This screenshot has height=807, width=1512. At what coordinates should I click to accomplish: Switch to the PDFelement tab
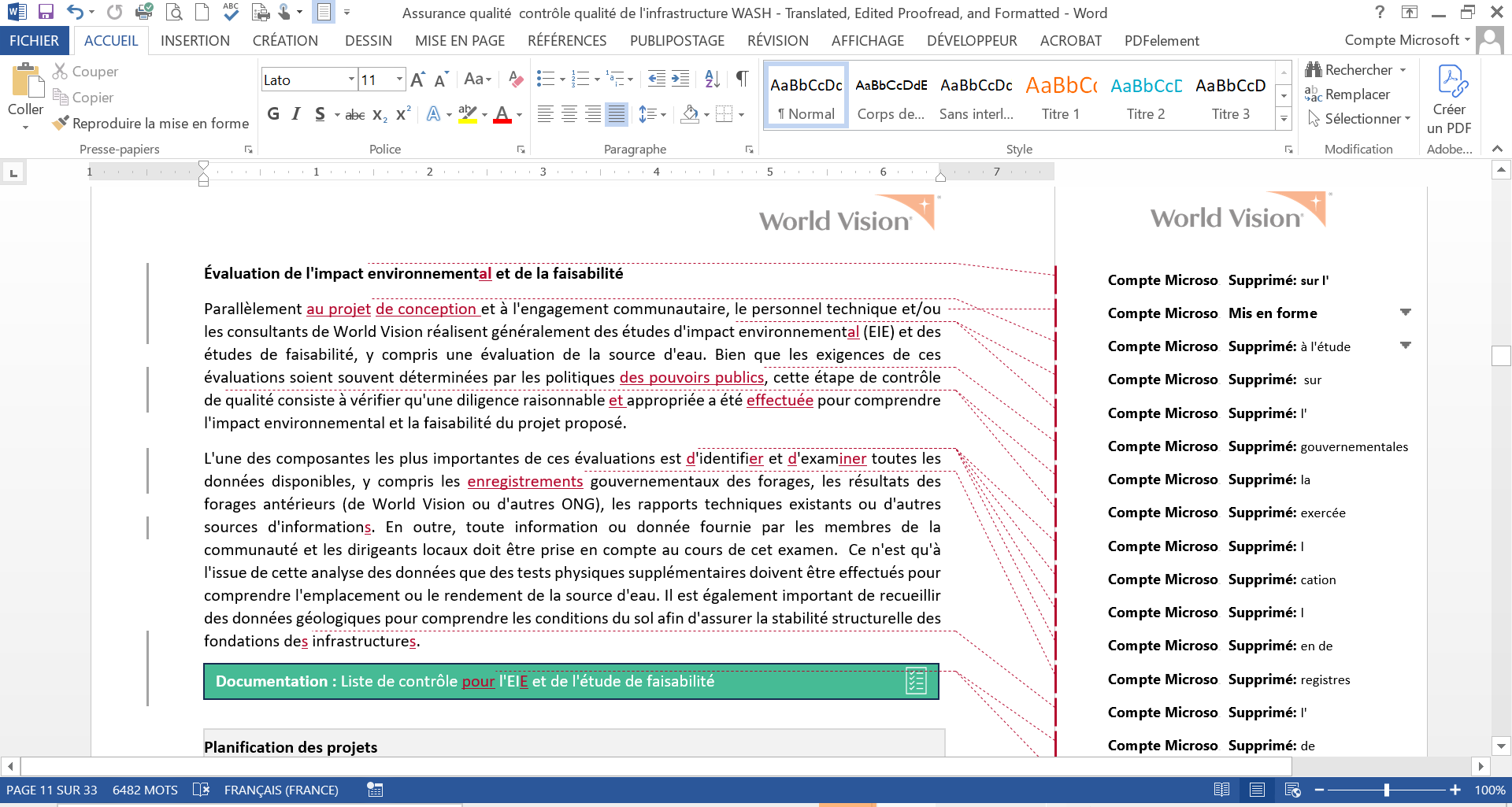coord(1162,41)
